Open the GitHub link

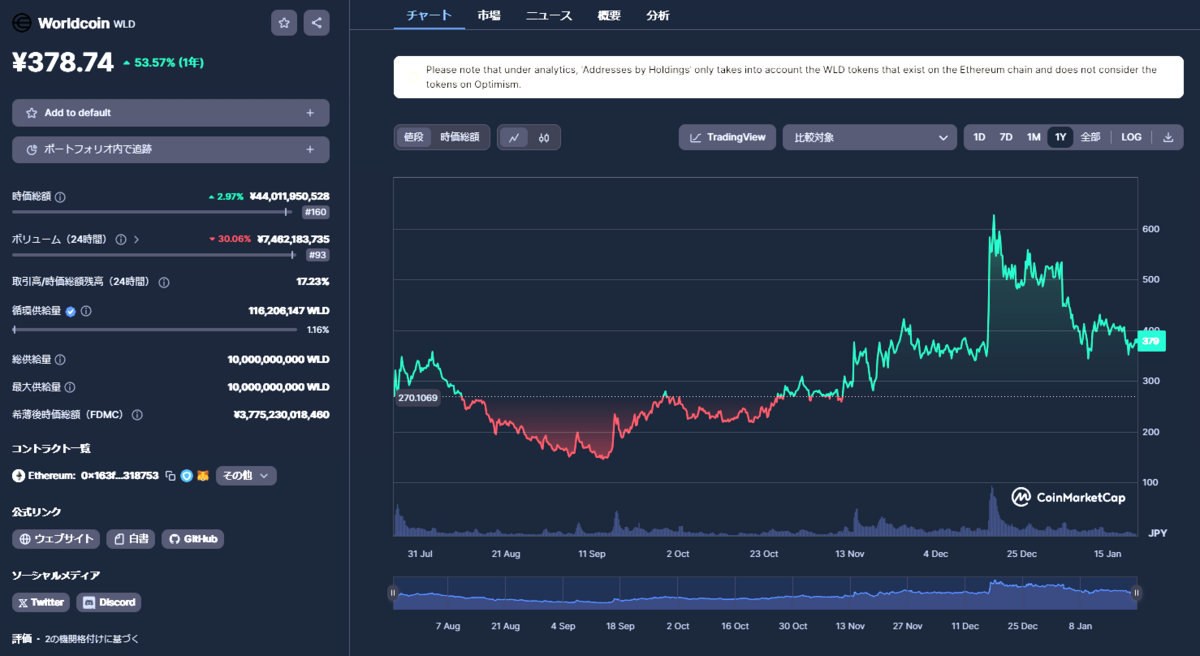pos(193,539)
